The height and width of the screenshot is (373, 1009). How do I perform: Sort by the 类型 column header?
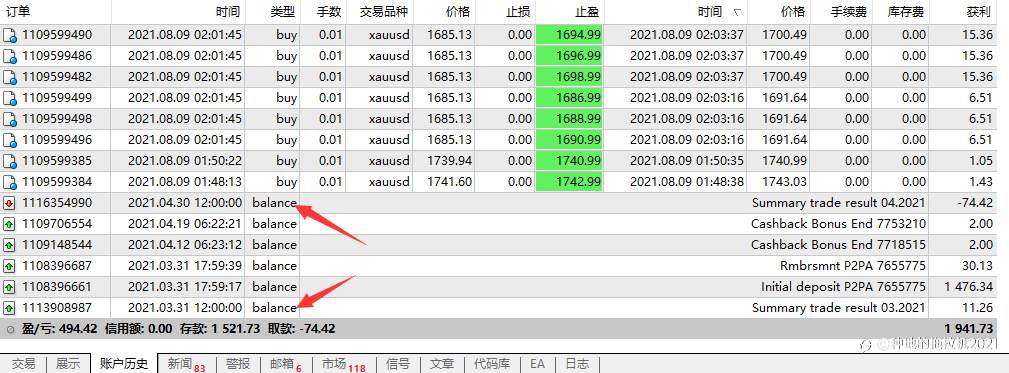tap(272, 12)
